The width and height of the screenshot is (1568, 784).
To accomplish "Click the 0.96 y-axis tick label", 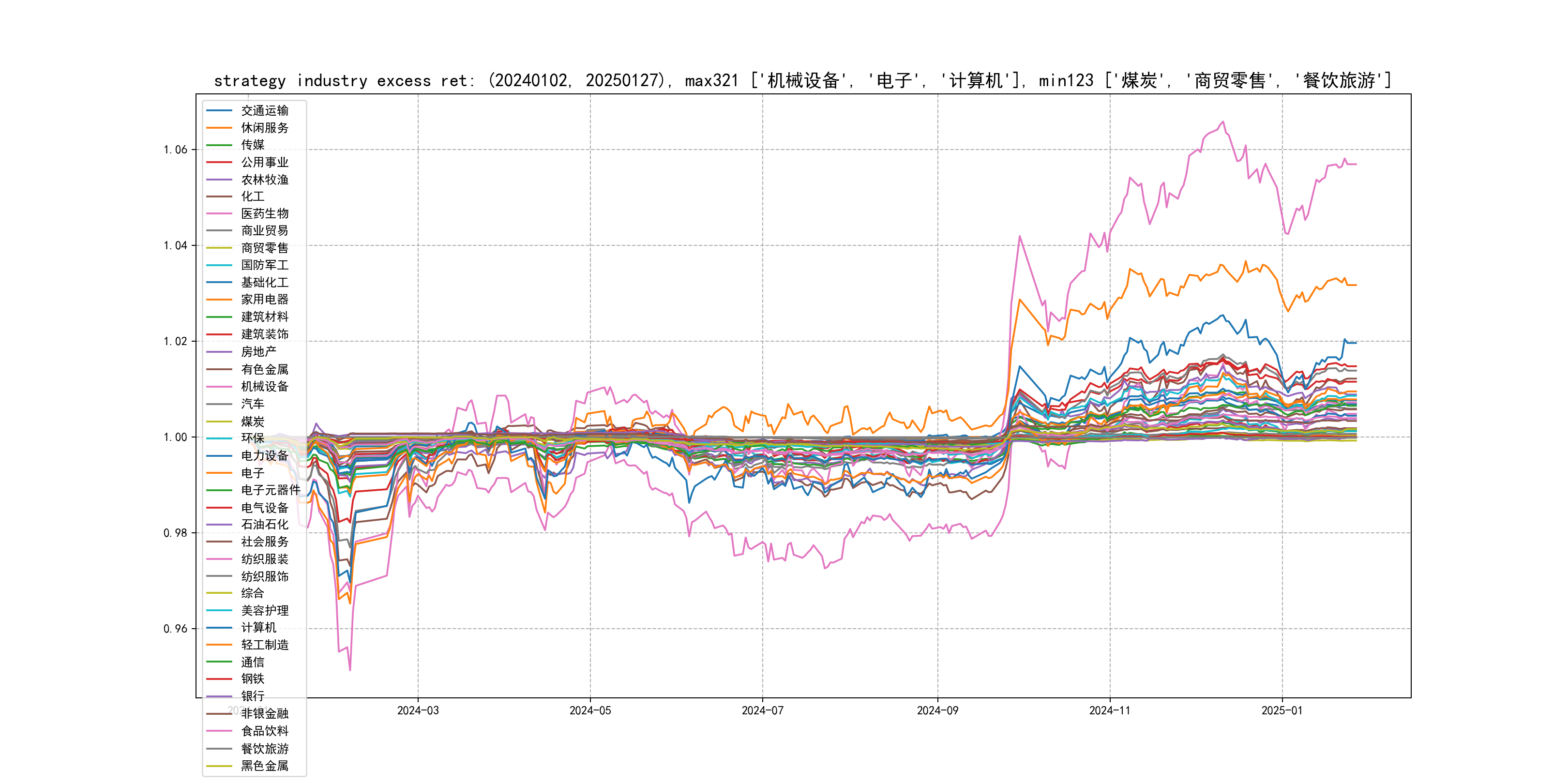I will coord(175,629).
